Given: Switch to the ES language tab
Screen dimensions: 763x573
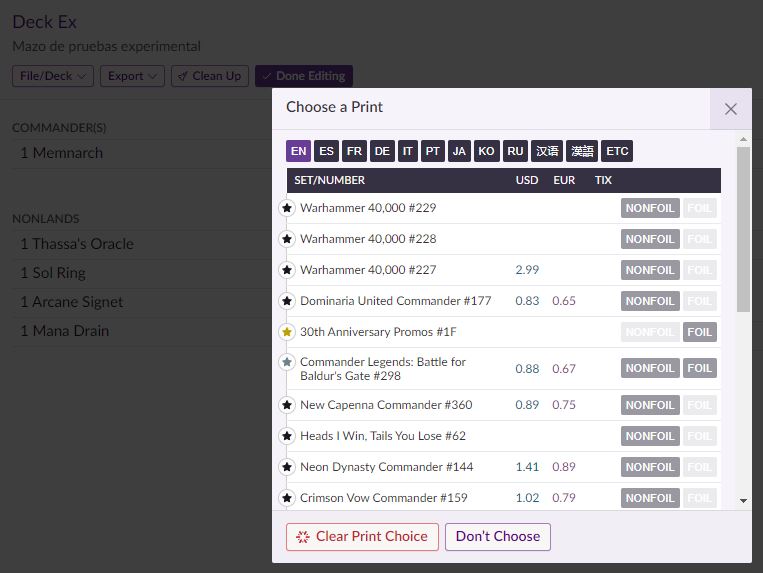Looking at the screenshot, I should (326, 151).
